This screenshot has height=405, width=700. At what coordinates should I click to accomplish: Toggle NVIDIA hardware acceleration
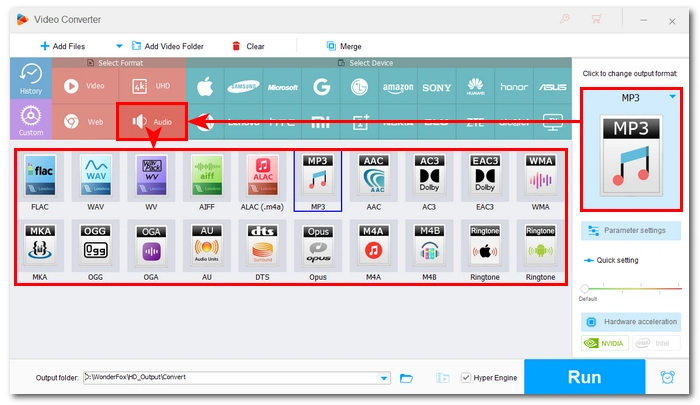click(605, 343)
